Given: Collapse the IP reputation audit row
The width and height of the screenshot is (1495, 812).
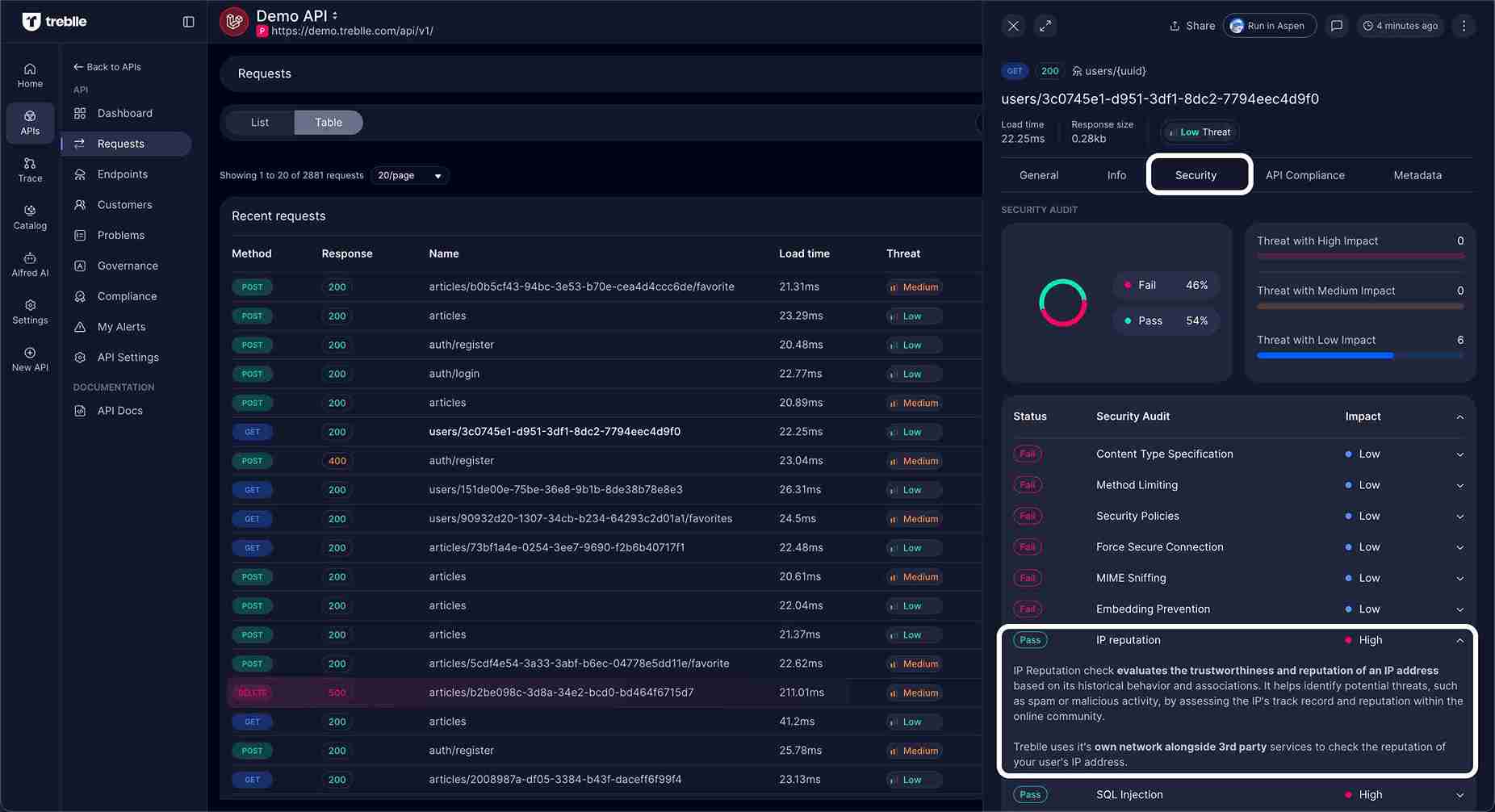Looking at the screenshot, I should pos(1459,640).
